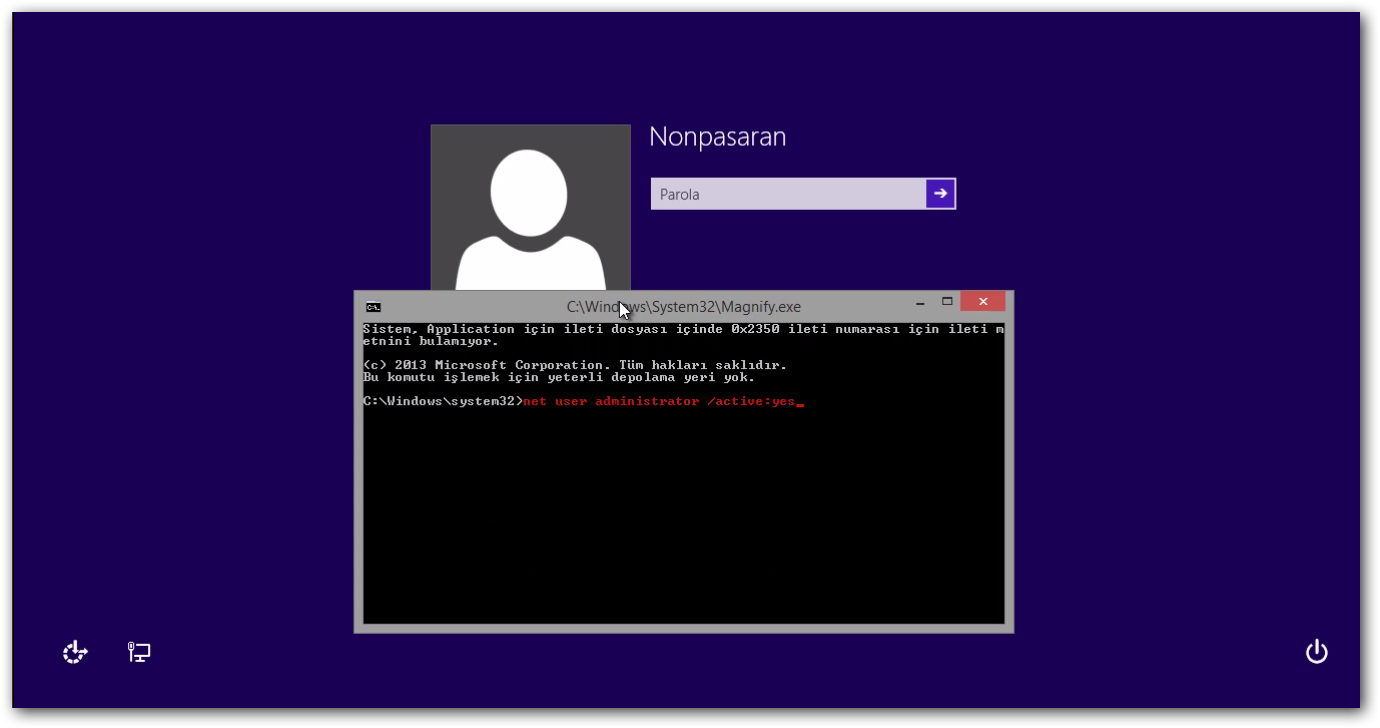Click 'Bu komutu işlemek için yeterli depolama' line
1380x728 pixels.
(558, 377)
